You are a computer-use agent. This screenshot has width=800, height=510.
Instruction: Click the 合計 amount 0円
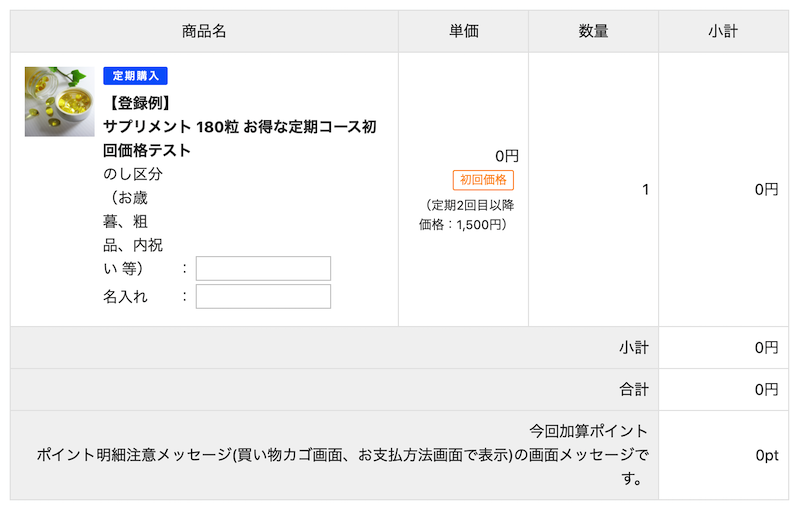766,389
